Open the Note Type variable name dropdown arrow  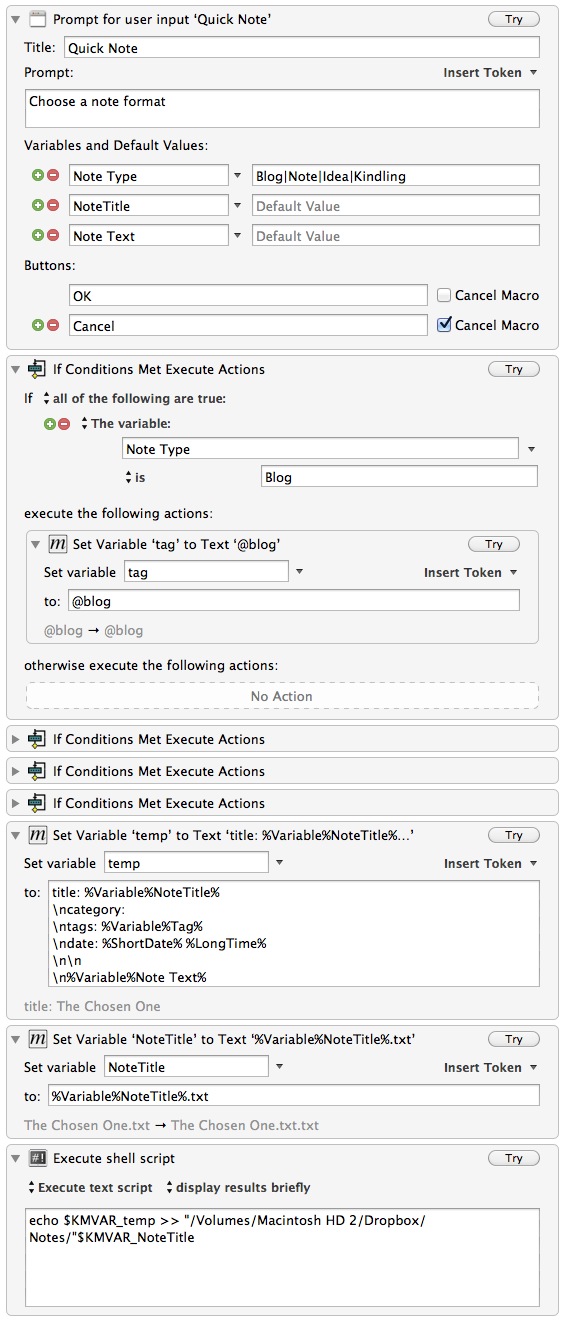click(238, 175)
